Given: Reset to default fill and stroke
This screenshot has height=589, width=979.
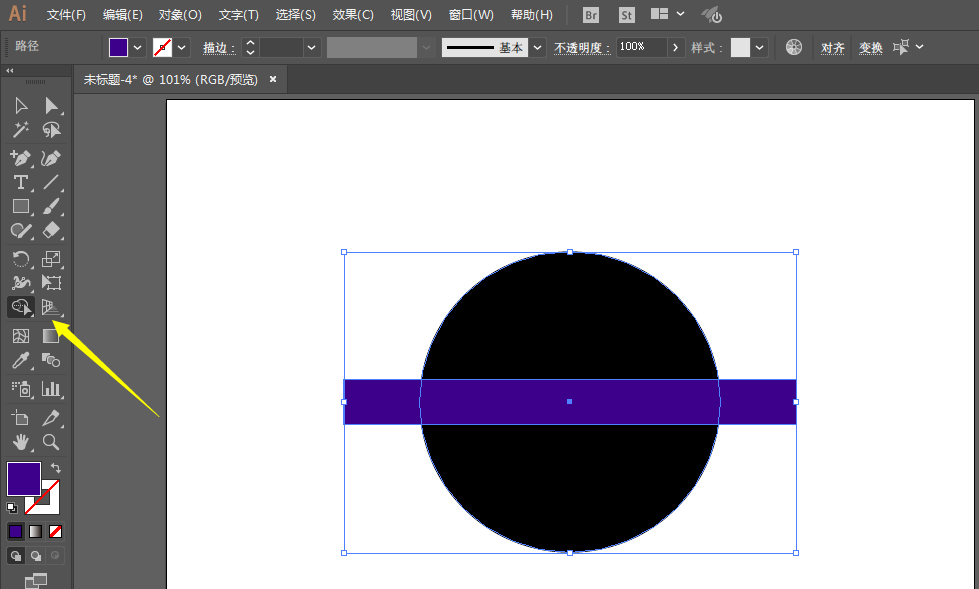Looking at the screenshot, I should click(12, 508).
